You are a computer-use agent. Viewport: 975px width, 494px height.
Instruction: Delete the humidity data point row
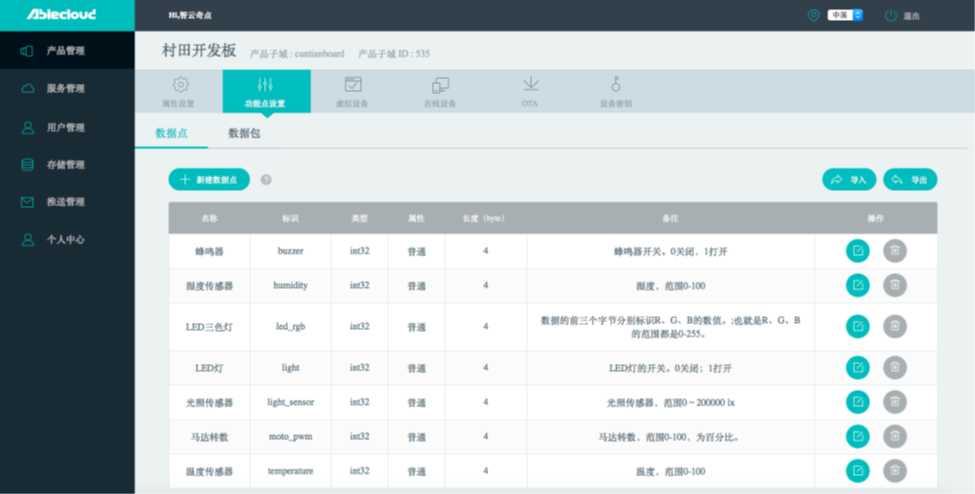(x=895, y=285)
